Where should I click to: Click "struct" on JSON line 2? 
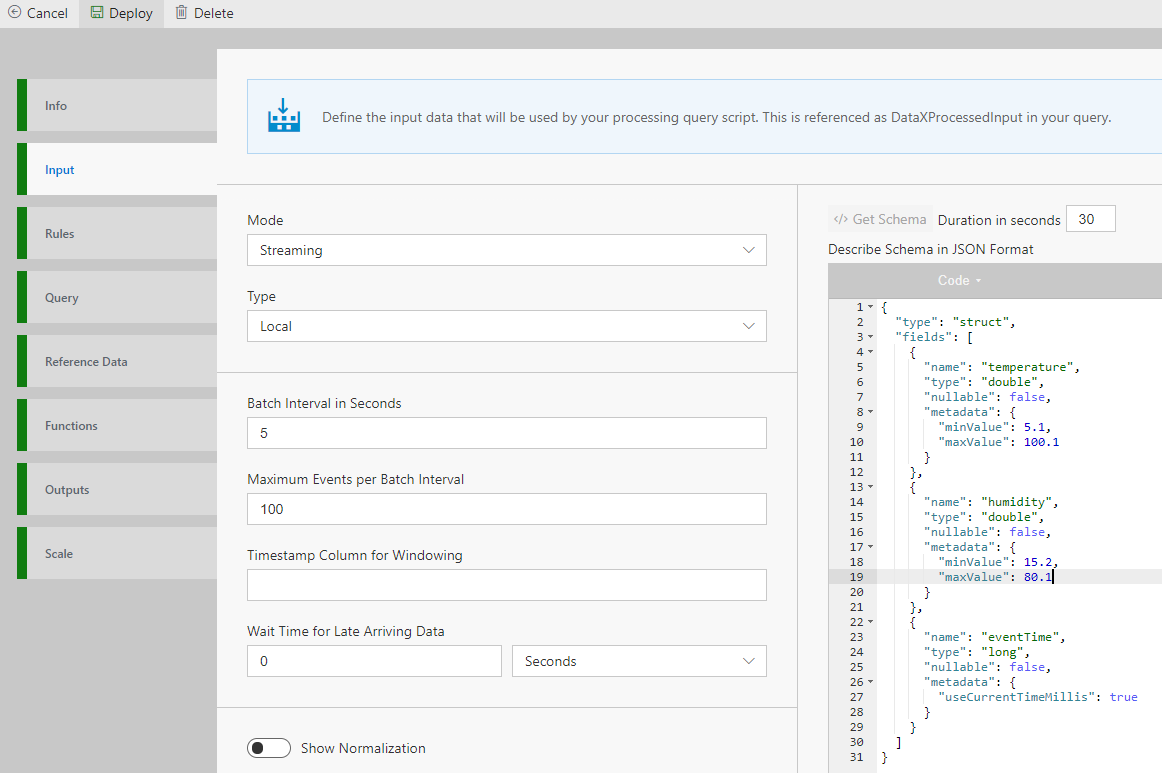[981, 322]
